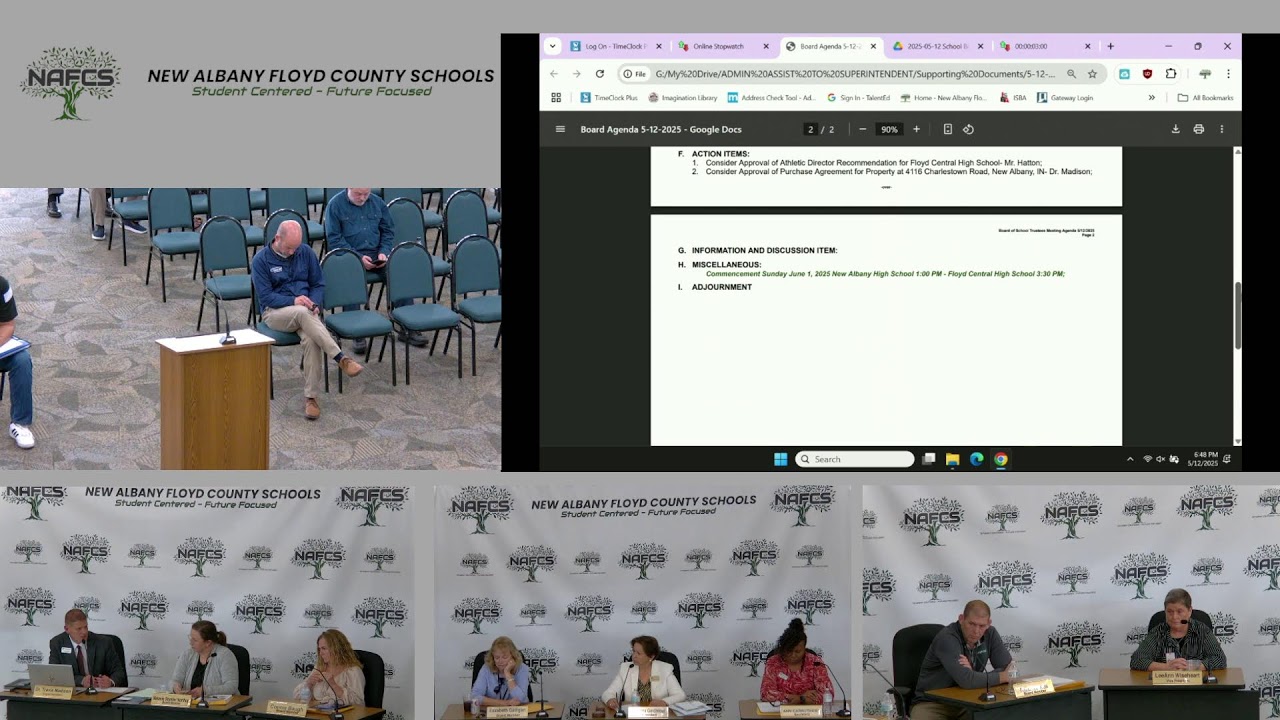
Task: Click the INFORMATION AND DISCUSSION ITEM heading
Action: pyautogui.click(x=764, y=251)
